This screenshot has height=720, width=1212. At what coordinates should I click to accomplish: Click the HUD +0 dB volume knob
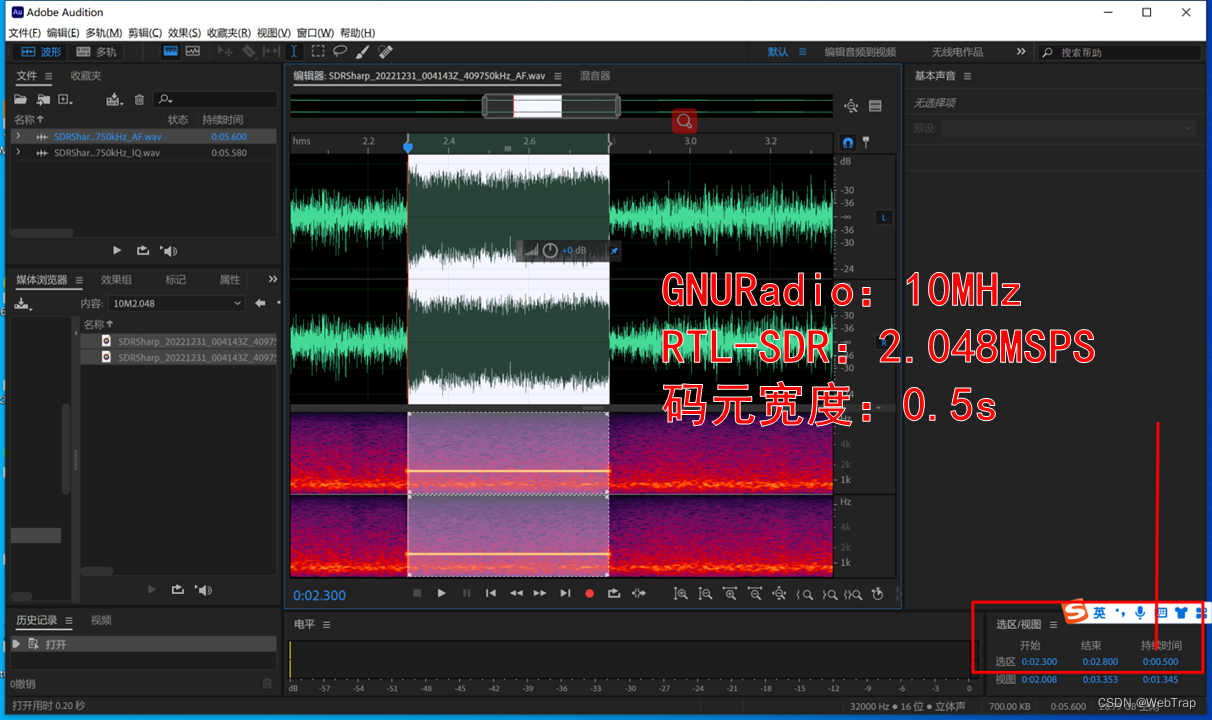[550, 250]
